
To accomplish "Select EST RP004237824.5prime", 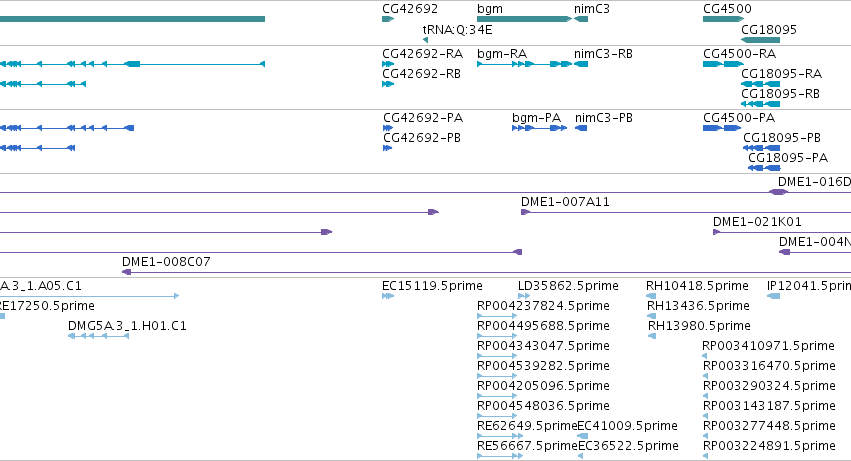I will coord(543,306).
